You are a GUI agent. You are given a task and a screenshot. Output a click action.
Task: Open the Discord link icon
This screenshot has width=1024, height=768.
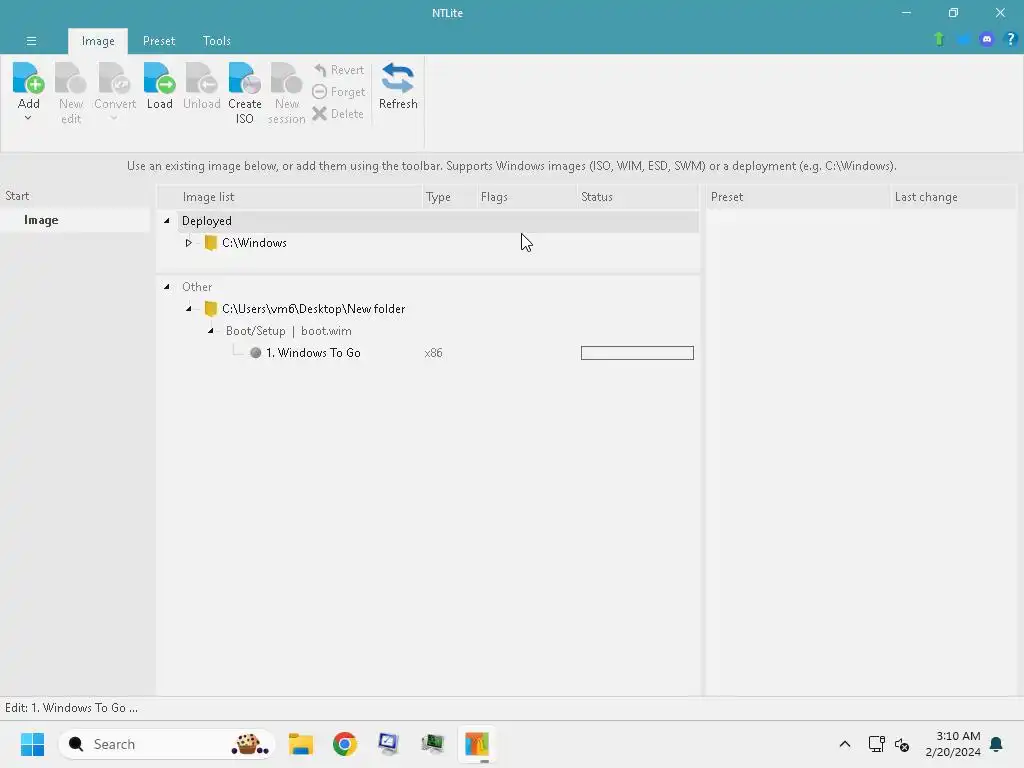pyautogui.click(x=987, y=39)
